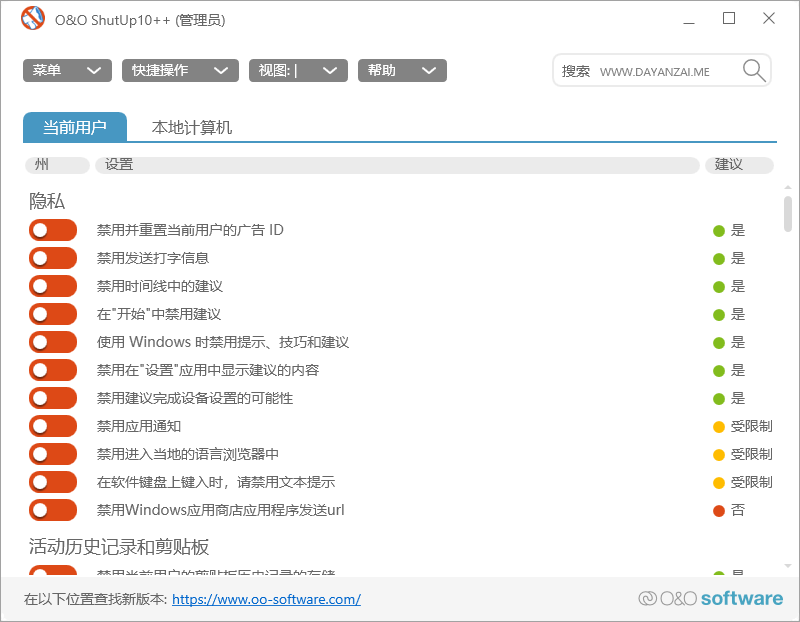
Task: Click 禁用进入当地的语言浏览器中 text
Action: pyautogui.click(x=188, y=455)
